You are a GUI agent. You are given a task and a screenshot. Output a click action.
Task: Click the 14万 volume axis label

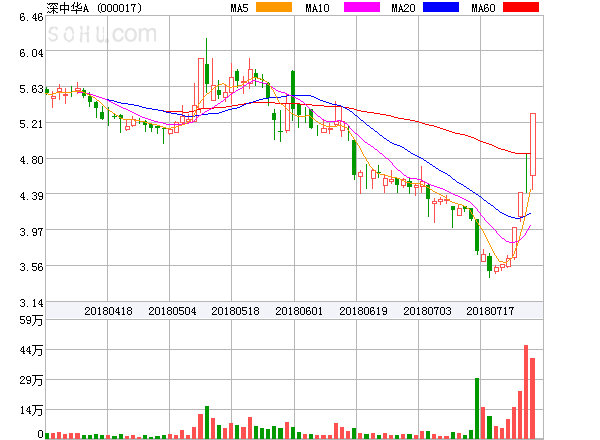point(31,411)
